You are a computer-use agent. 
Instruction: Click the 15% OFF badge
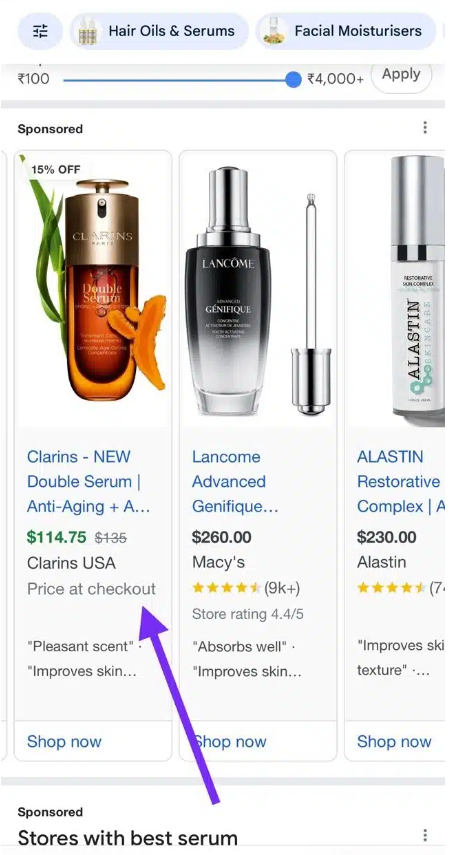point(55,170)
